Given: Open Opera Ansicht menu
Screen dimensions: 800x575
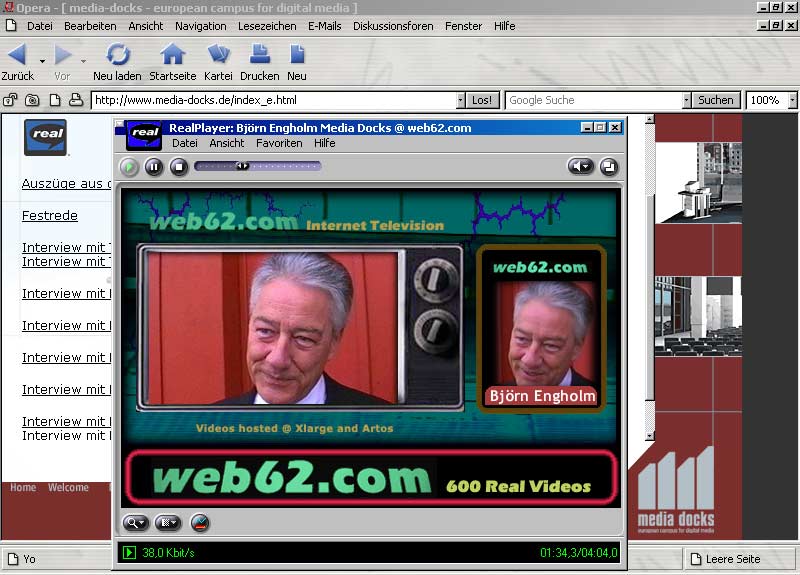Looking at the screenshot, I should 145,26.
